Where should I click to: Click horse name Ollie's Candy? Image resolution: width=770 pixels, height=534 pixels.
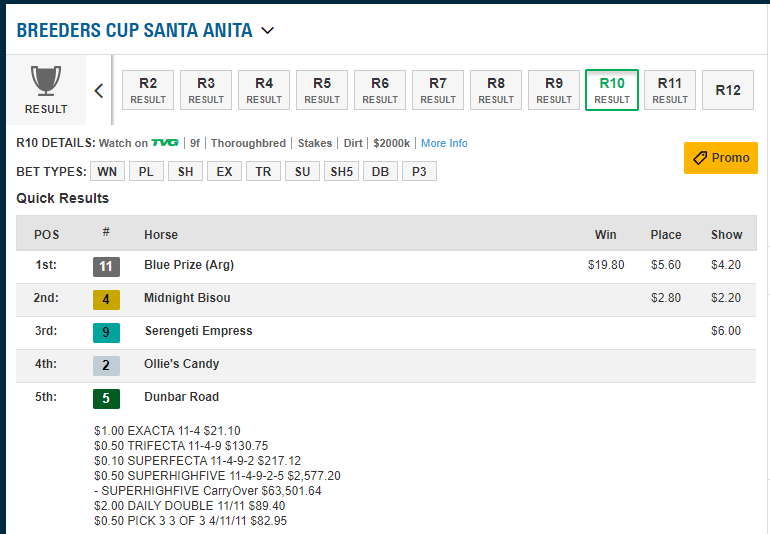(x=182, y=364)
